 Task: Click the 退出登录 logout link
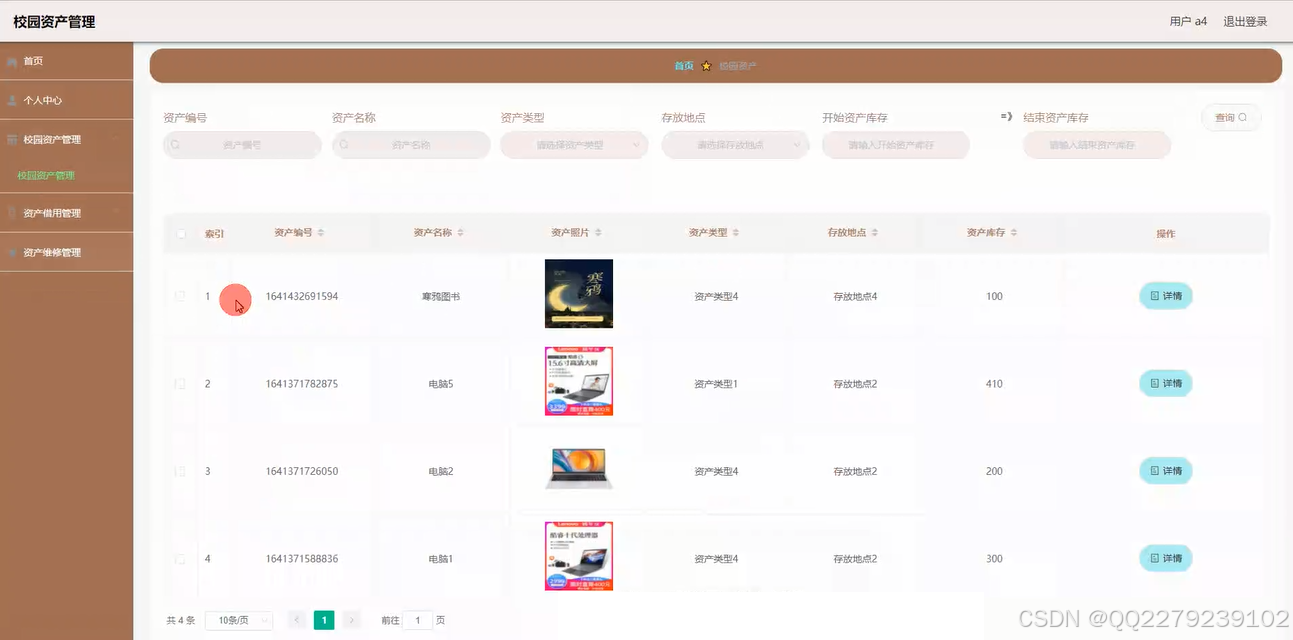click(x=1244, y=20)
